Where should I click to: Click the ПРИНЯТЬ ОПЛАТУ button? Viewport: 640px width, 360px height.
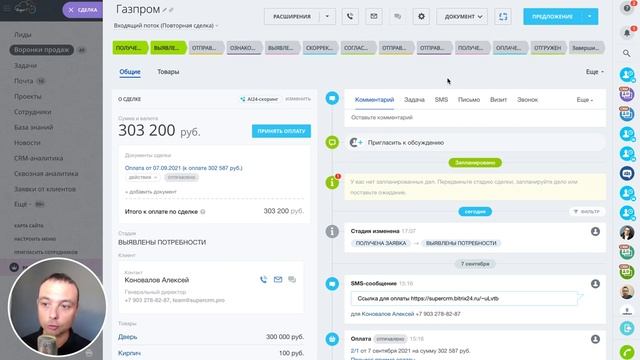pos(281,131)
